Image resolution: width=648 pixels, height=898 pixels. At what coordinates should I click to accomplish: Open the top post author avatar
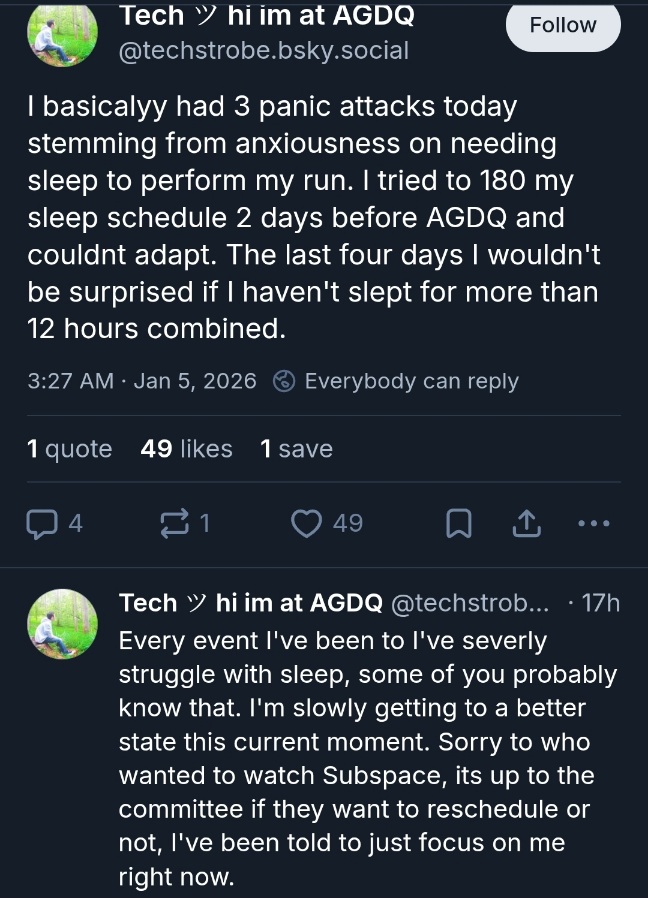pyautogui.click(x=63, y=35)
